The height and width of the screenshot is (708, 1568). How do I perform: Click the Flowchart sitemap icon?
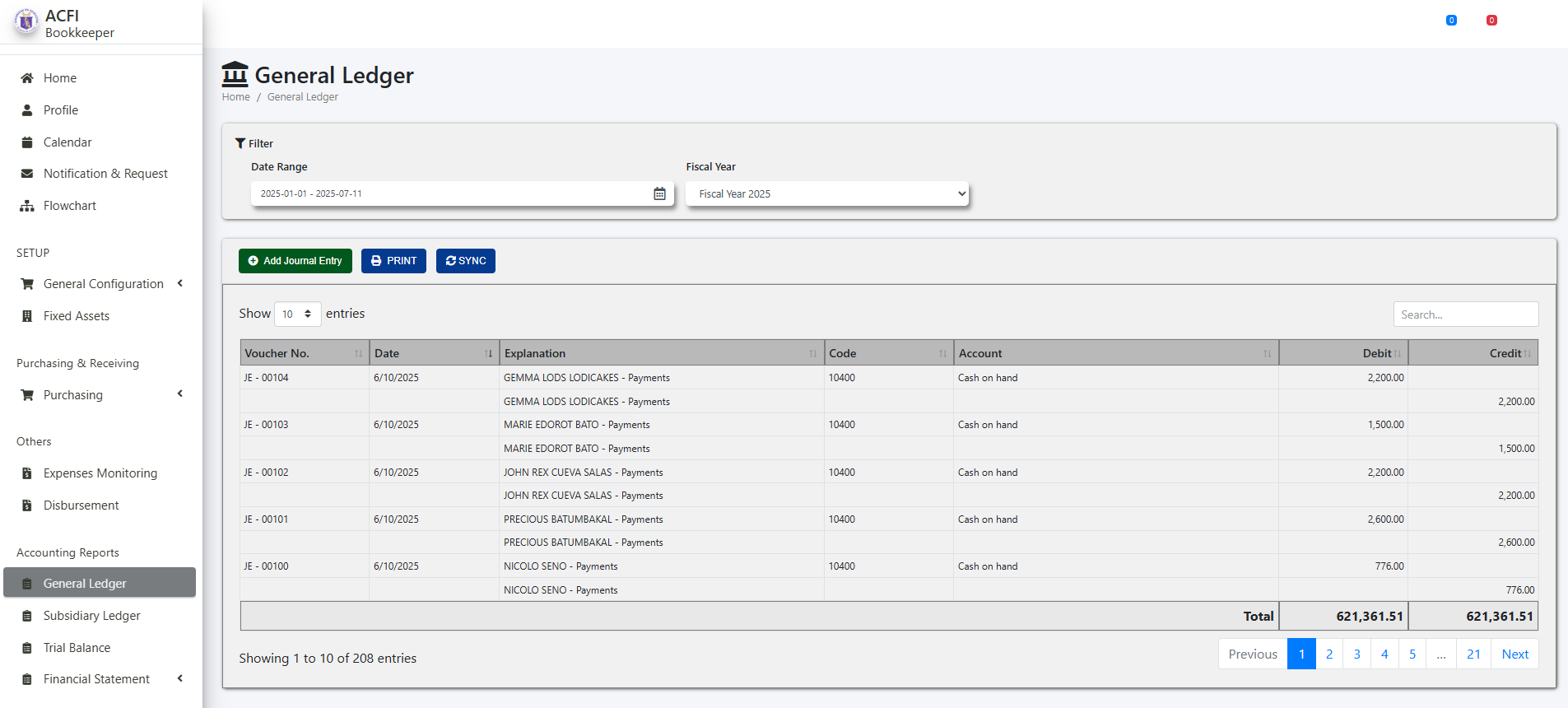tap(27, 206)
